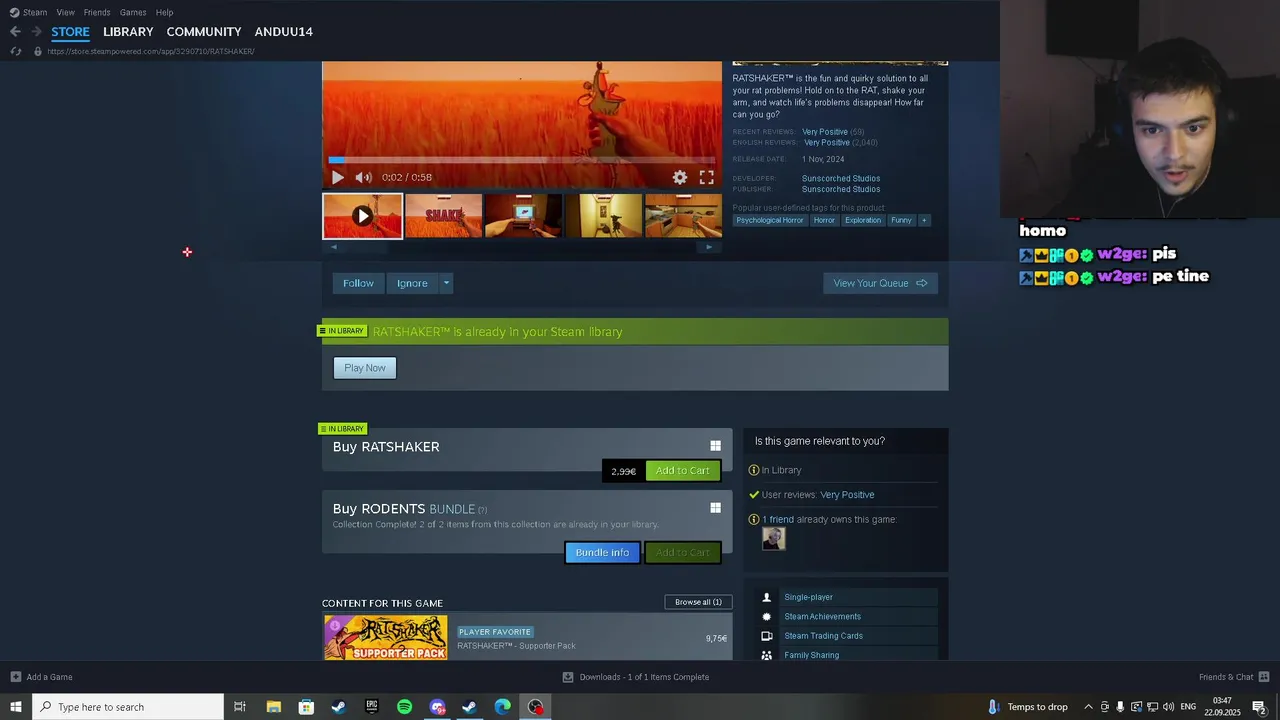
Task: Click Add a Game plus icon
Action: (15, 677)
